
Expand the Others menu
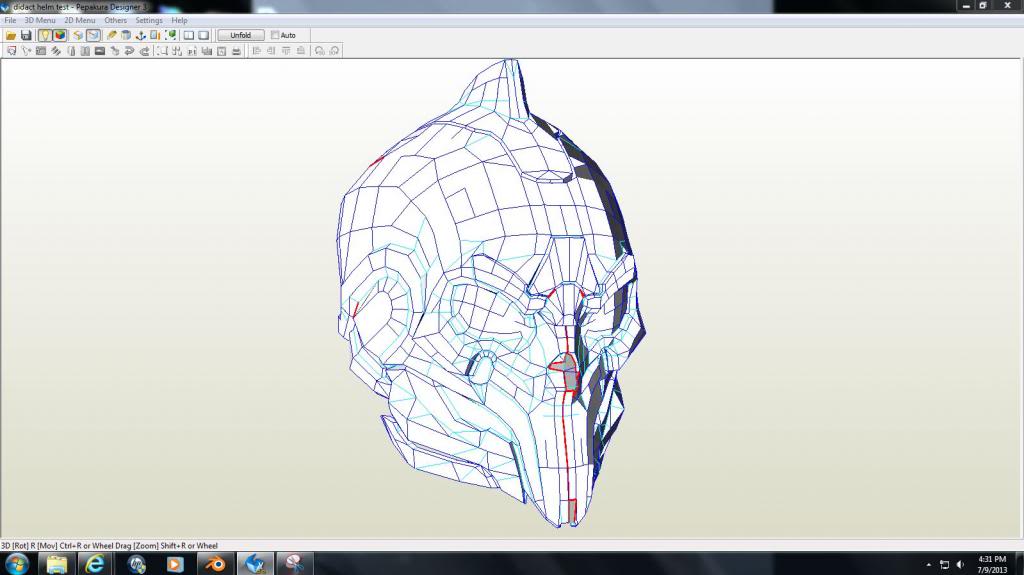tap(116, 20)
